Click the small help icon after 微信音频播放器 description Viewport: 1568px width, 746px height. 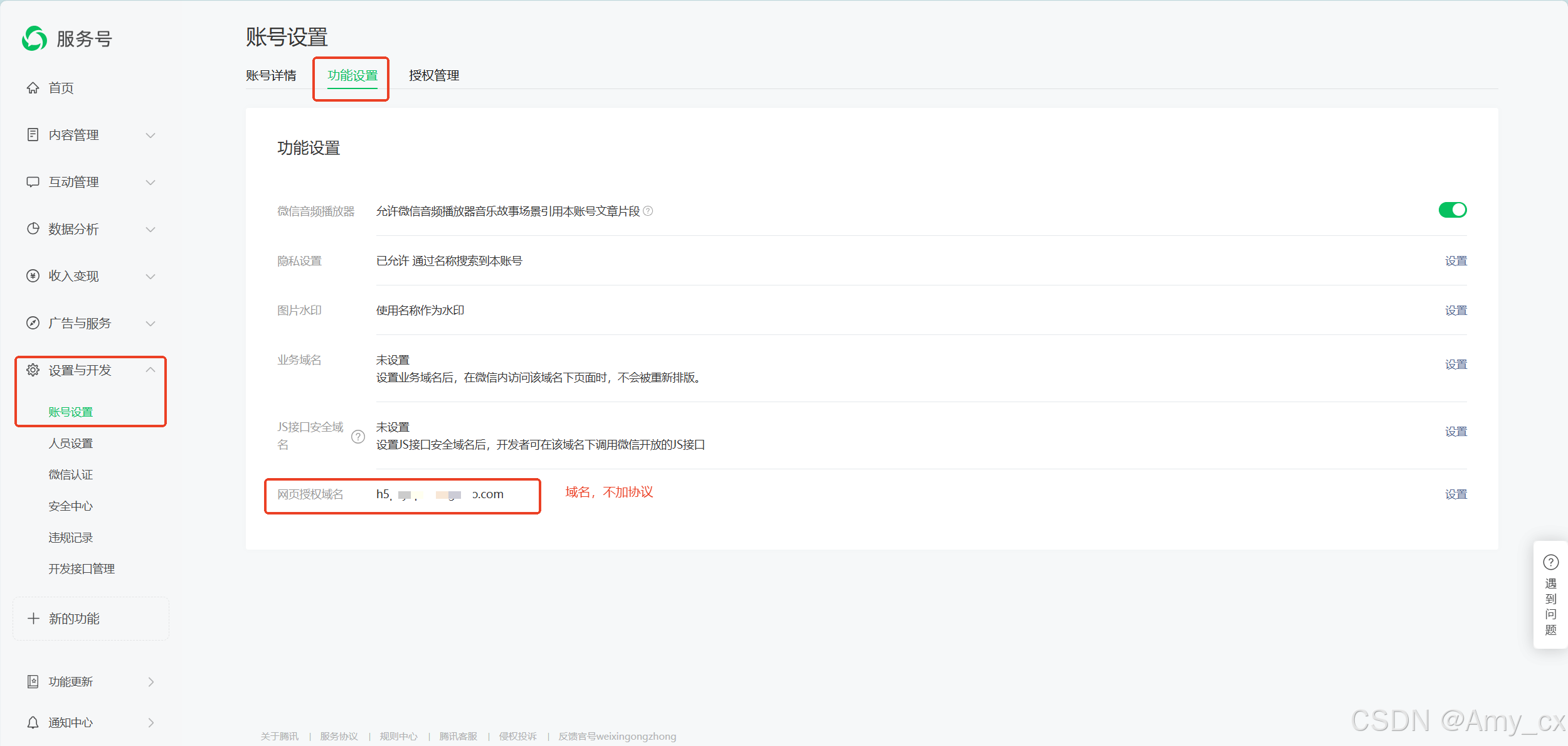click(649, 211)
